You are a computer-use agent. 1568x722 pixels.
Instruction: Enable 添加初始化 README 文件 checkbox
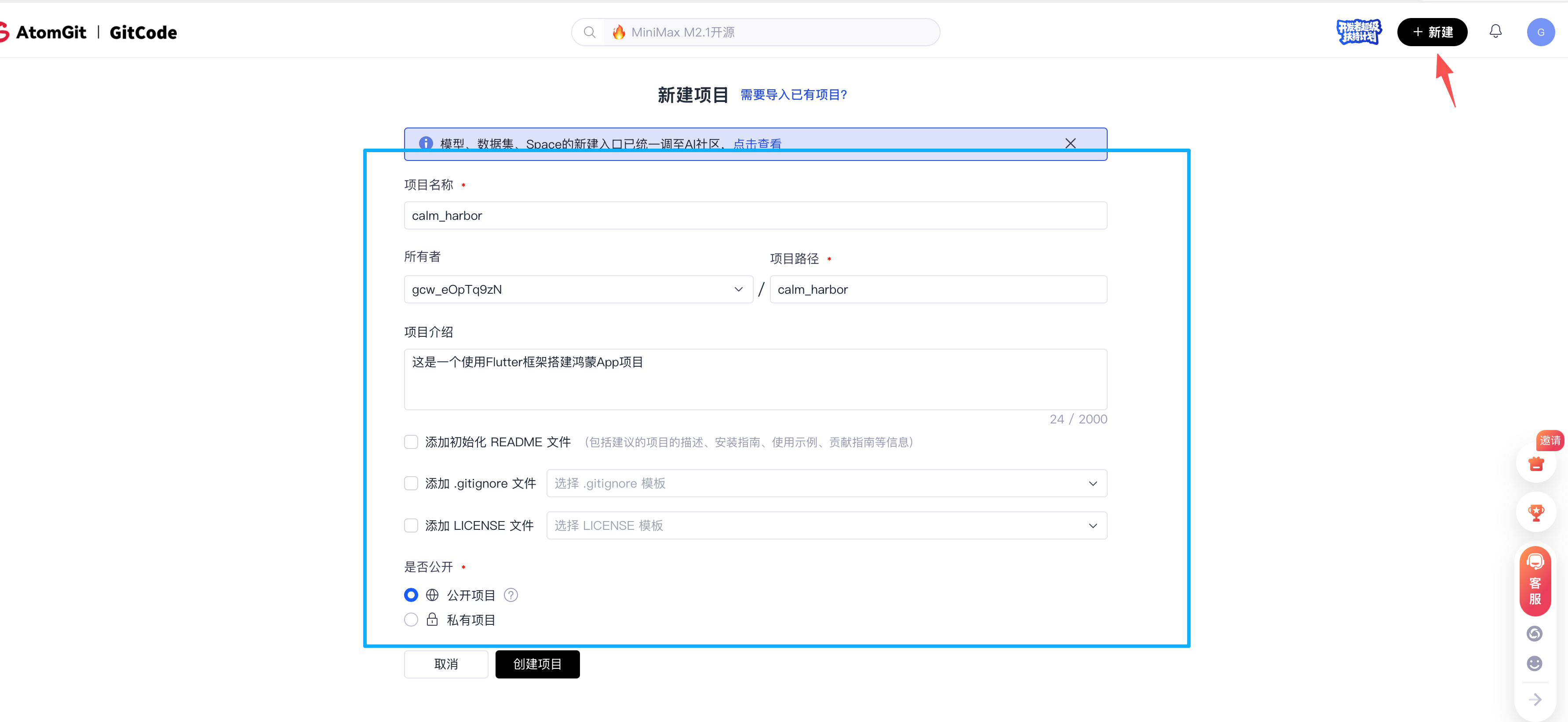point(411,442)
